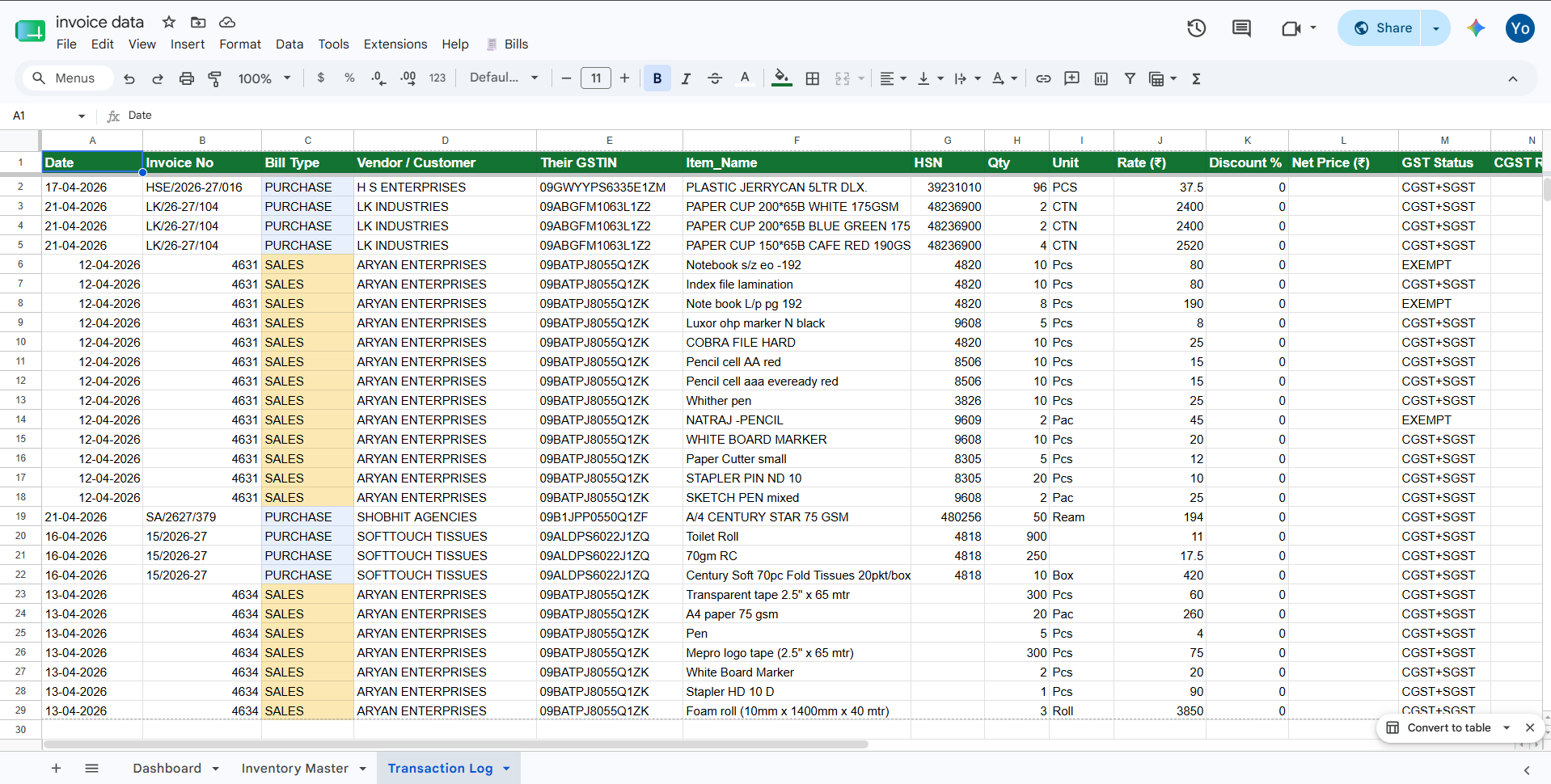Viewport: 1551px width, 784px height.
Task: Open the Google Sheets home icon
Action: (x=30, y=32)
